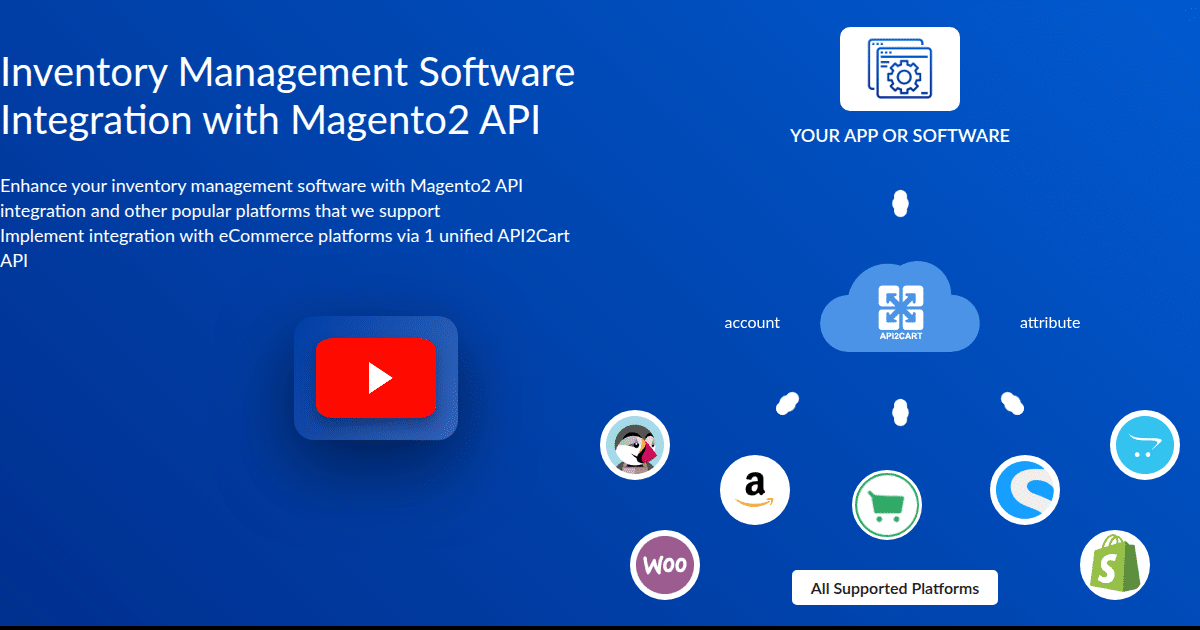This screenshot has height=630, width=1200.
Task: Open the All Supported Platforms button
Action: [x=895, y=588]
